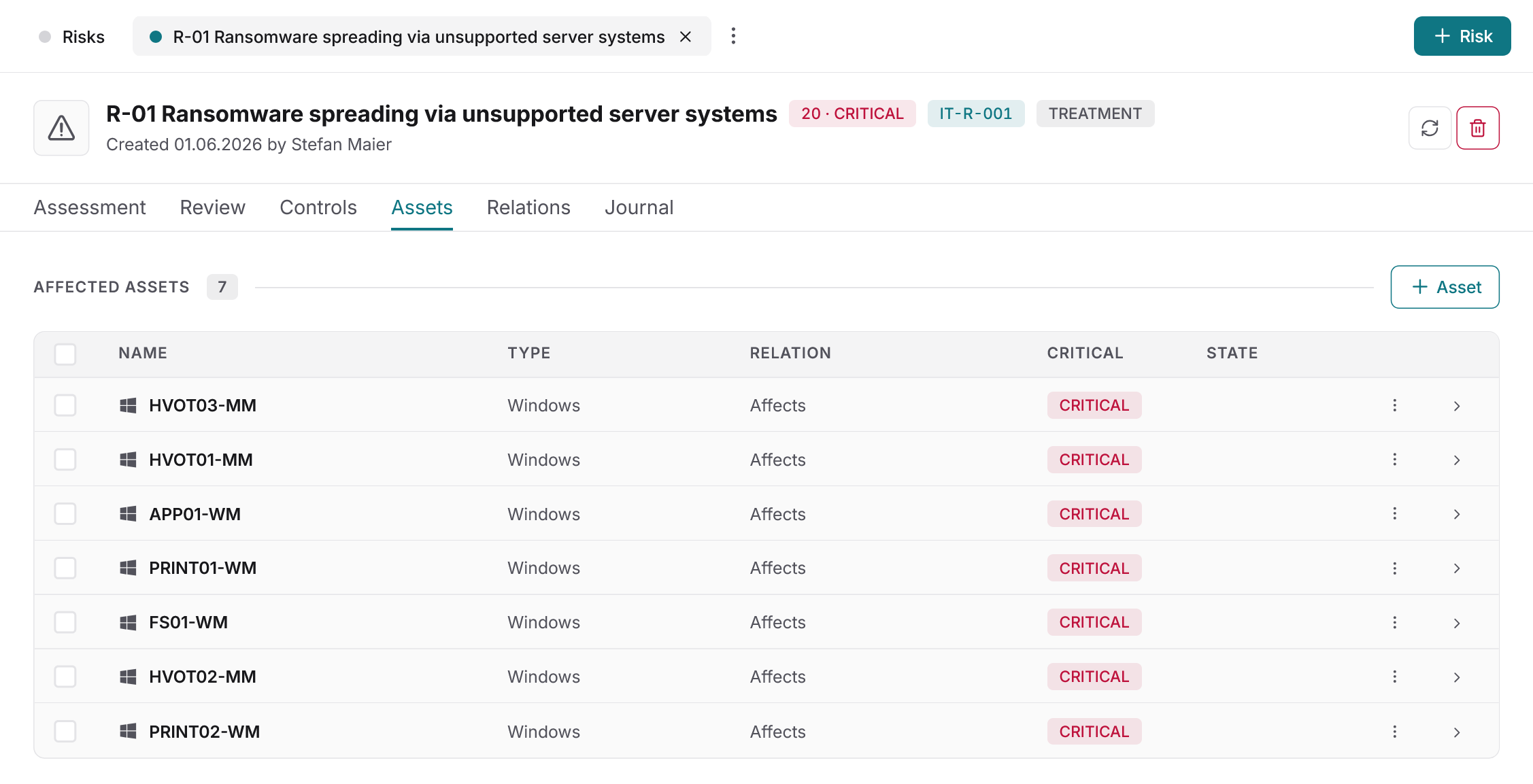The image size is (1533, 784).
Task: Add a new risk with Risk button
Action: click(1462, 36)
